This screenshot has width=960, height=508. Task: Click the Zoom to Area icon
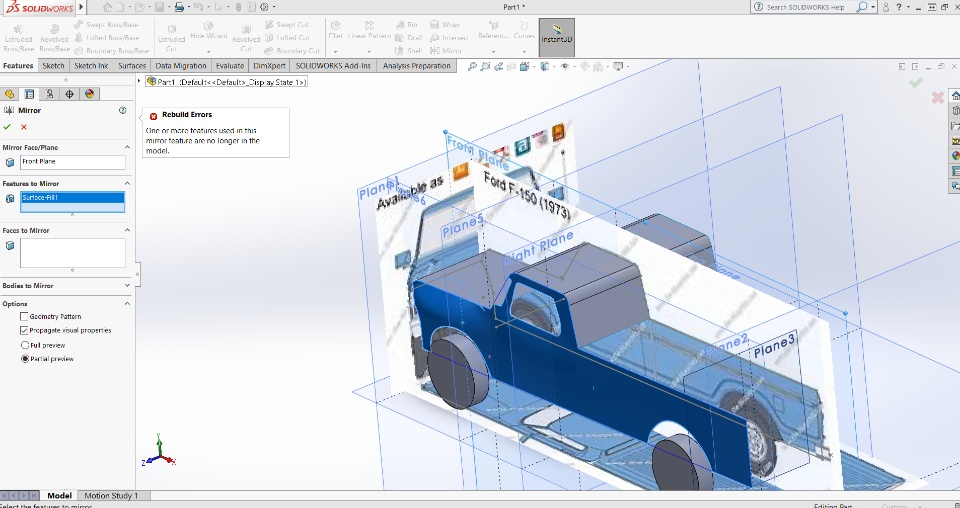(486, 66)
